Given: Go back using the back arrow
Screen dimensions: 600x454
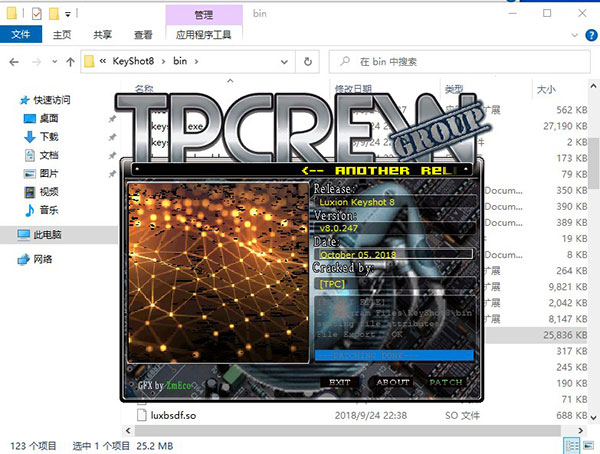Looking at the screenshot, I should [x=14, y=62].
